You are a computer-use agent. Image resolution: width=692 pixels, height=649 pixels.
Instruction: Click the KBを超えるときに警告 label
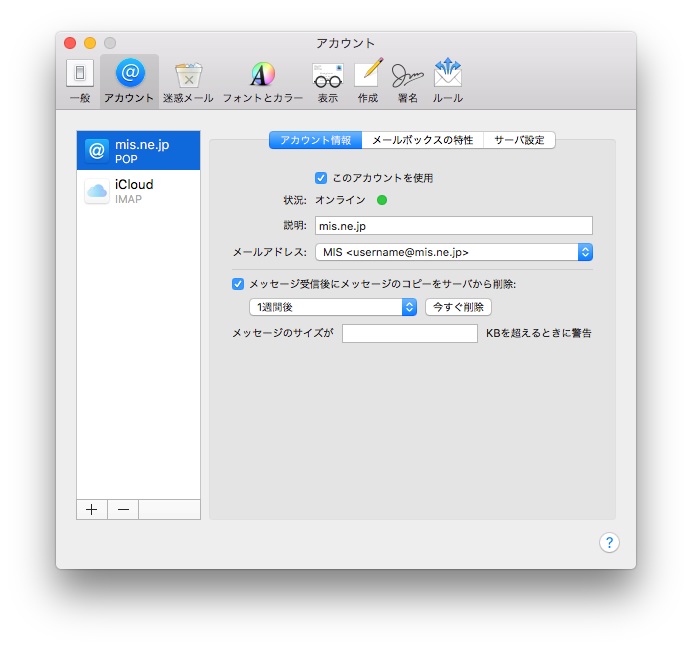[x=538, y=333]
